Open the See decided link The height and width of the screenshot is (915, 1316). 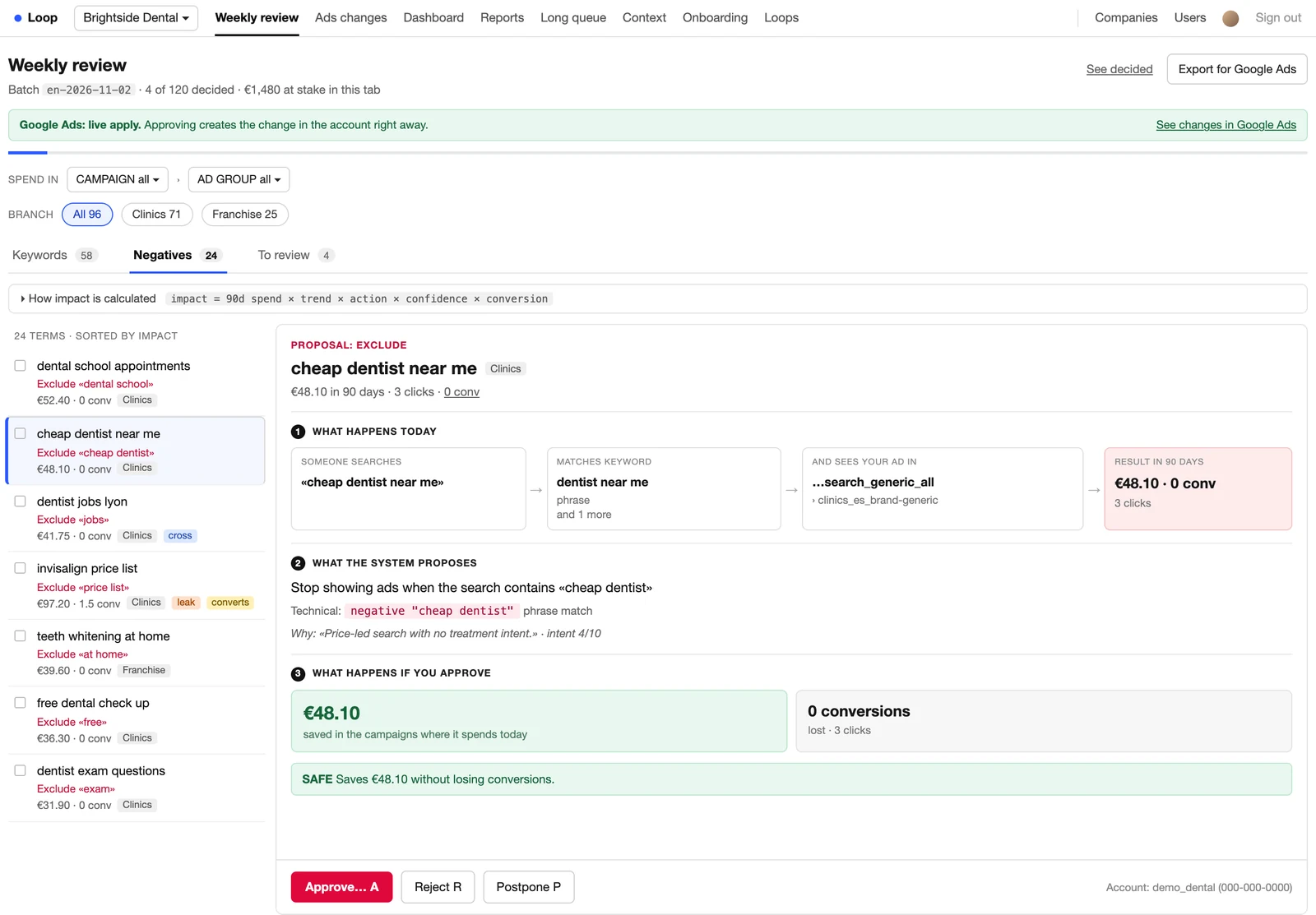(1119, 69)
